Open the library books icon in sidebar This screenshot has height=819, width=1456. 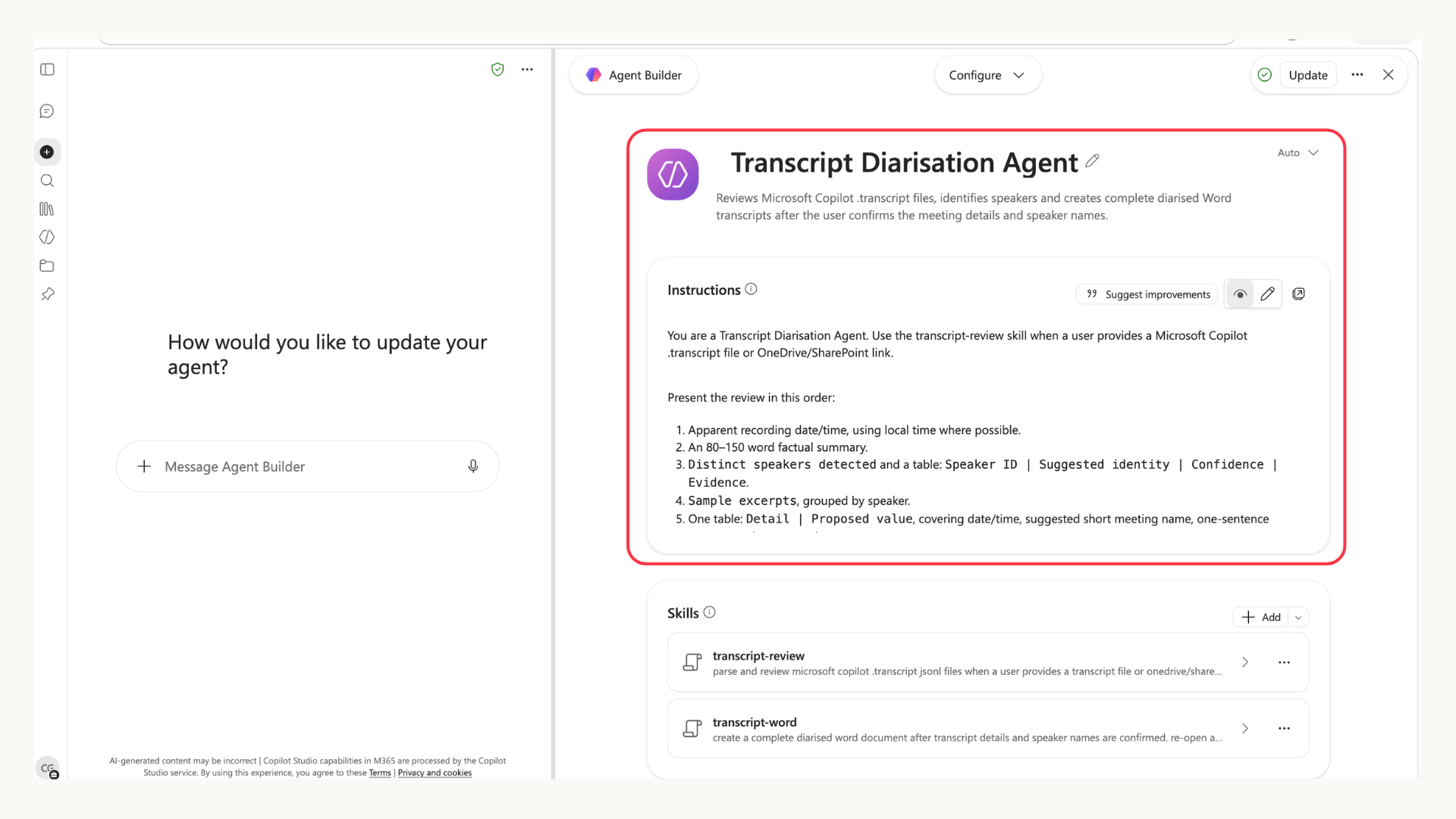[x=47, y=209]
